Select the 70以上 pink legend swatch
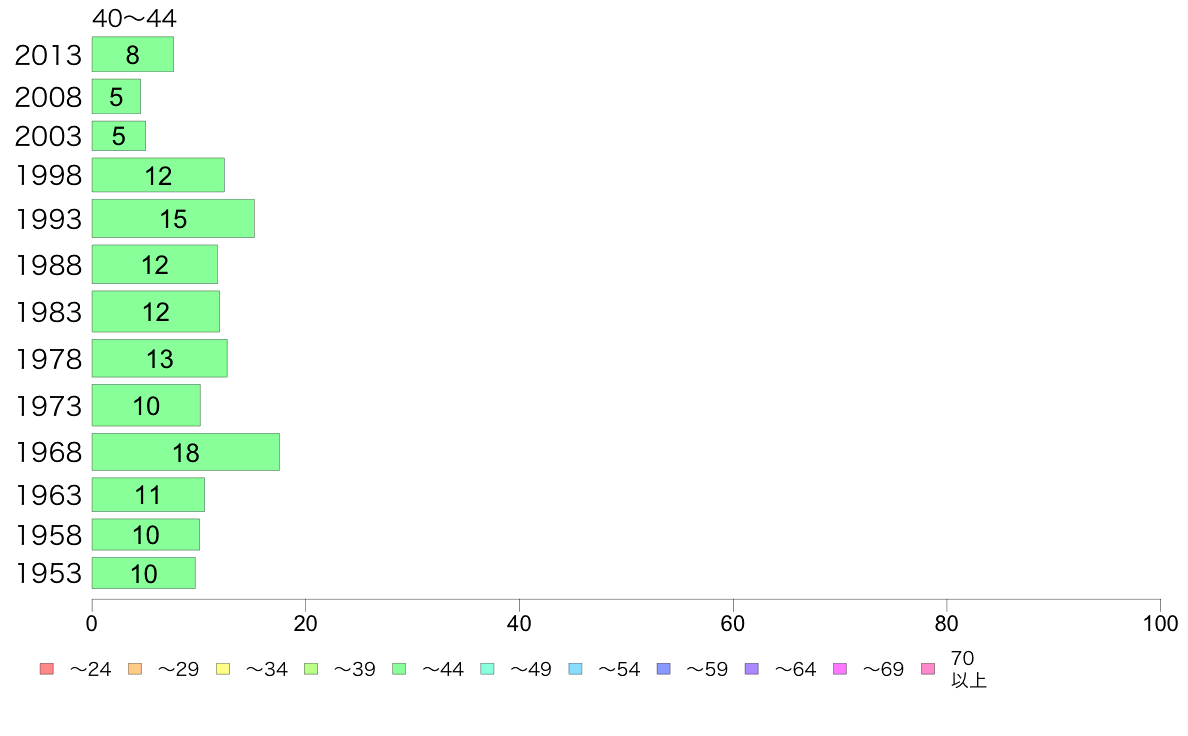Viewport: 1188px width, 736px height. [x=928, y=669]
